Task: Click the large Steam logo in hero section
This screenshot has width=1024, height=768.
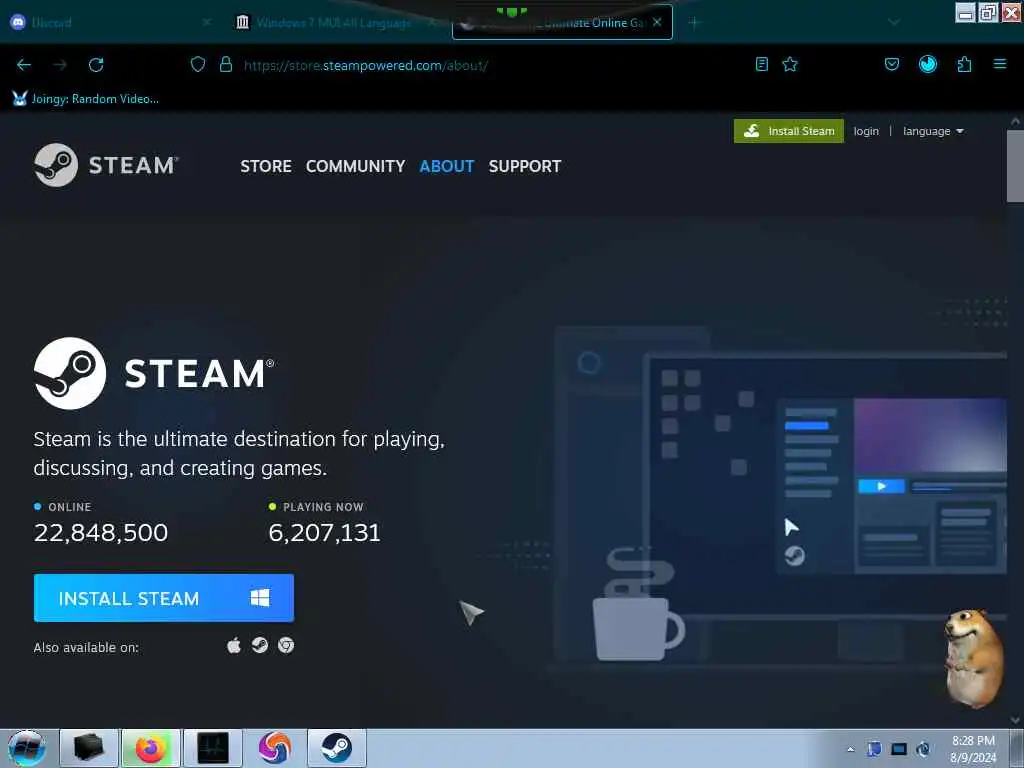Action: 154,374
